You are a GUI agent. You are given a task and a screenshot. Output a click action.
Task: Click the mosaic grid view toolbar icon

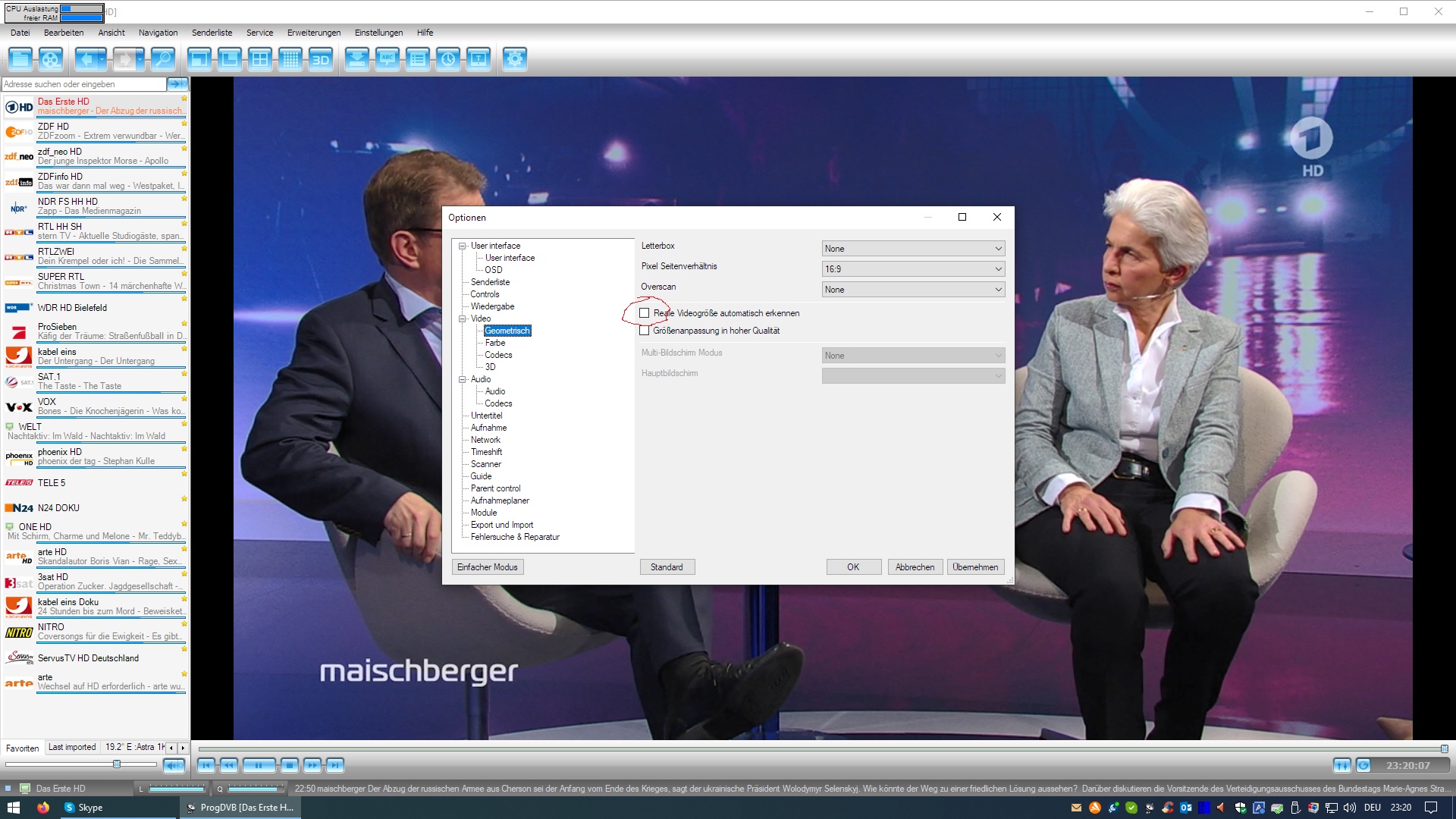[290, 59]
